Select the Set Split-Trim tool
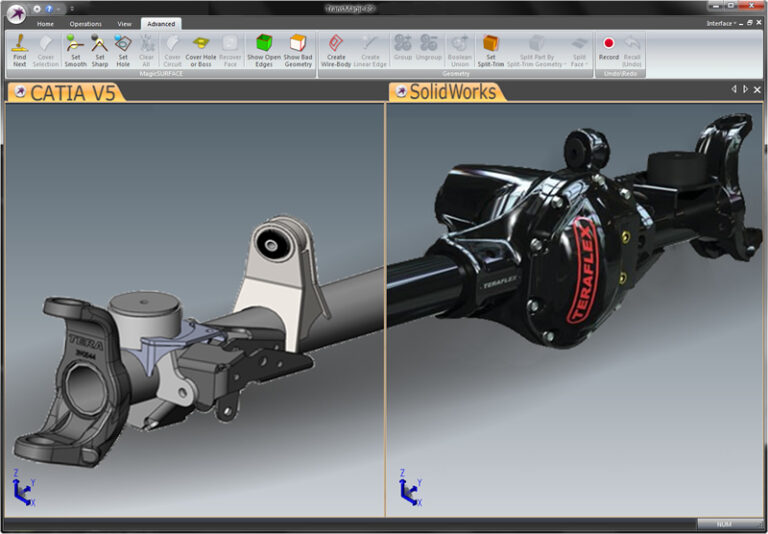Image resolution: width=768 pixels, height=534 pixels. click(491, 49)
